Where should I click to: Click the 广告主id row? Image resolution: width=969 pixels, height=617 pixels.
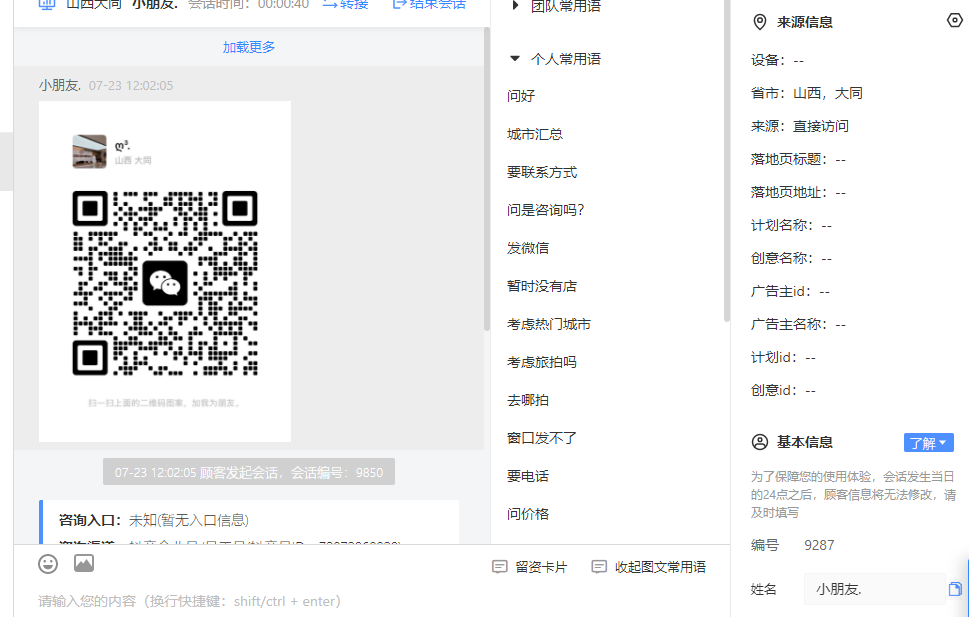790,292
